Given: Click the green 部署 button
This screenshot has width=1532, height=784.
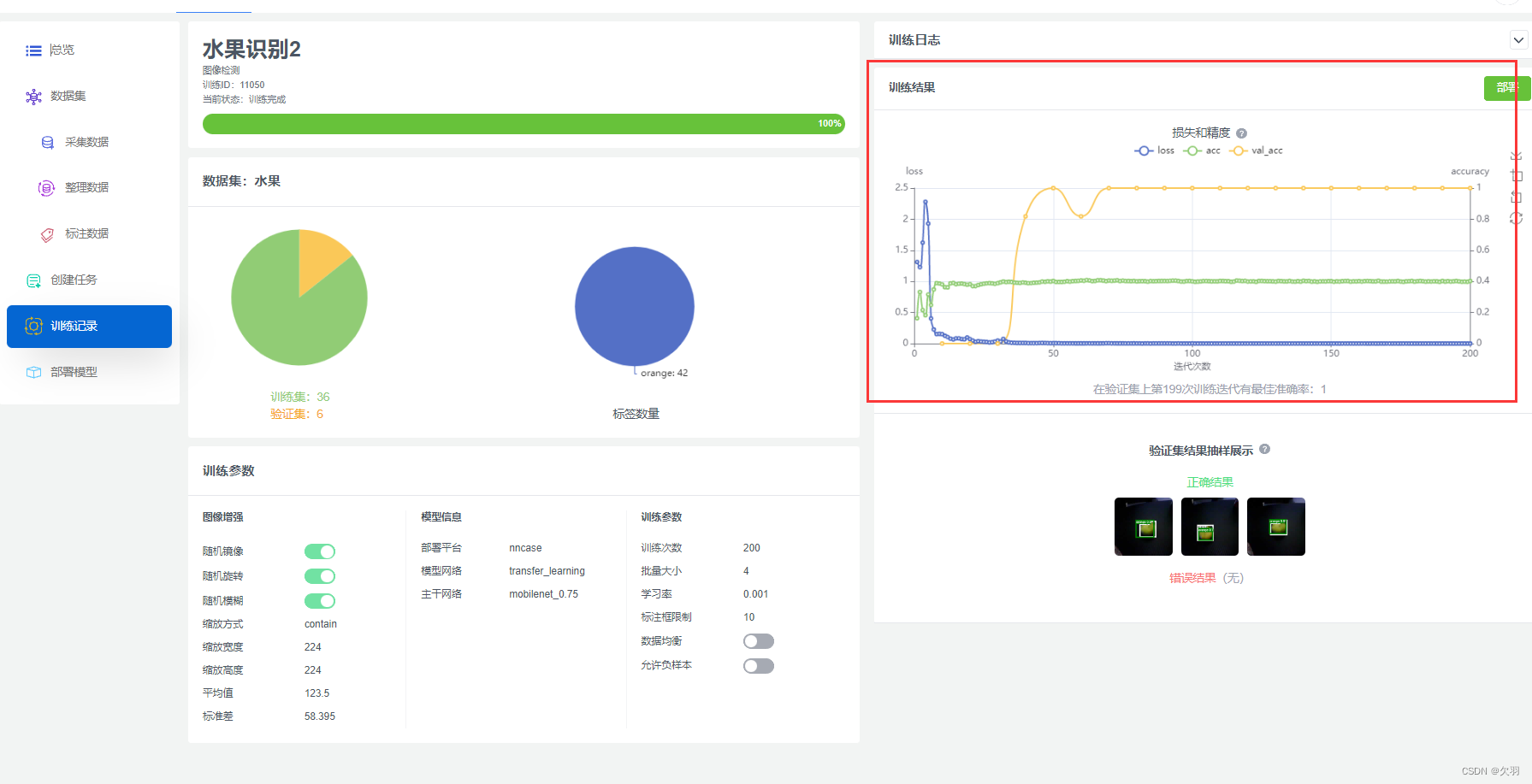Looking at the screenshot, I should 1506,88.
